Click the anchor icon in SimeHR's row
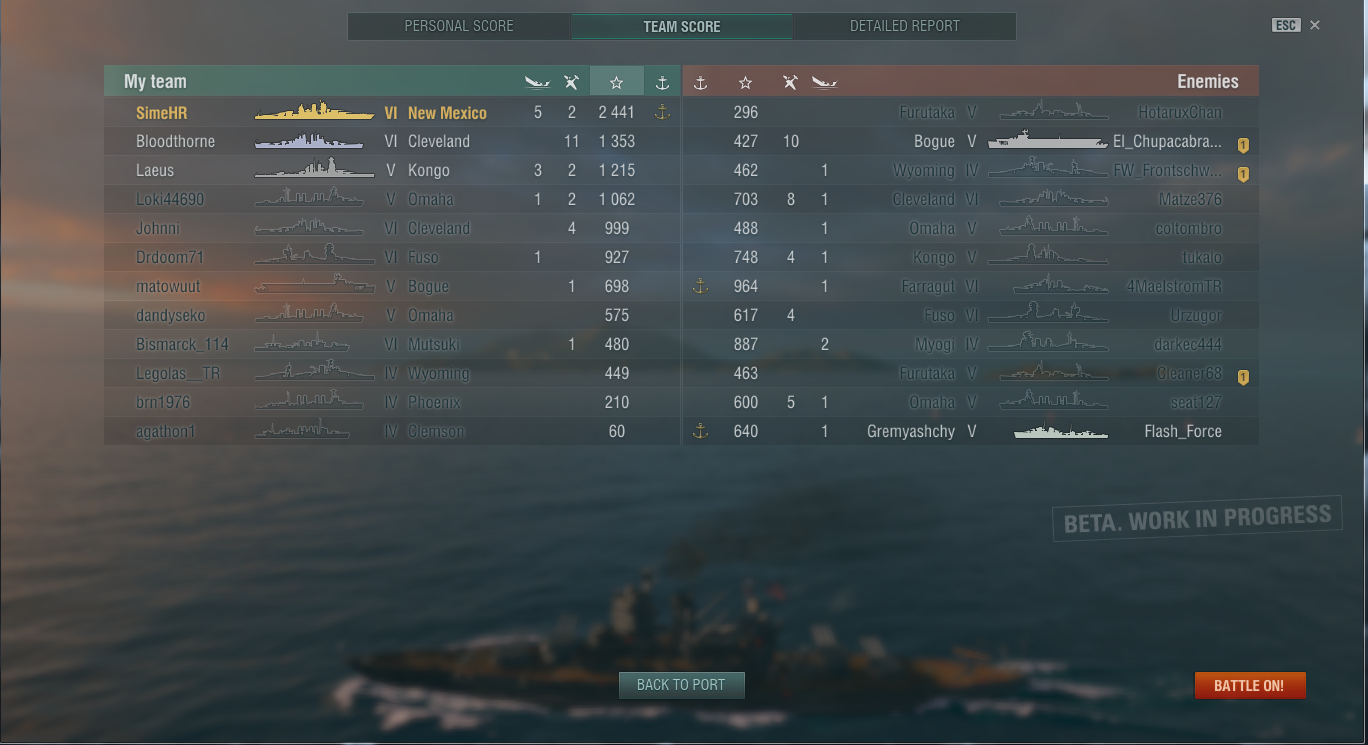 coord(662,113)
